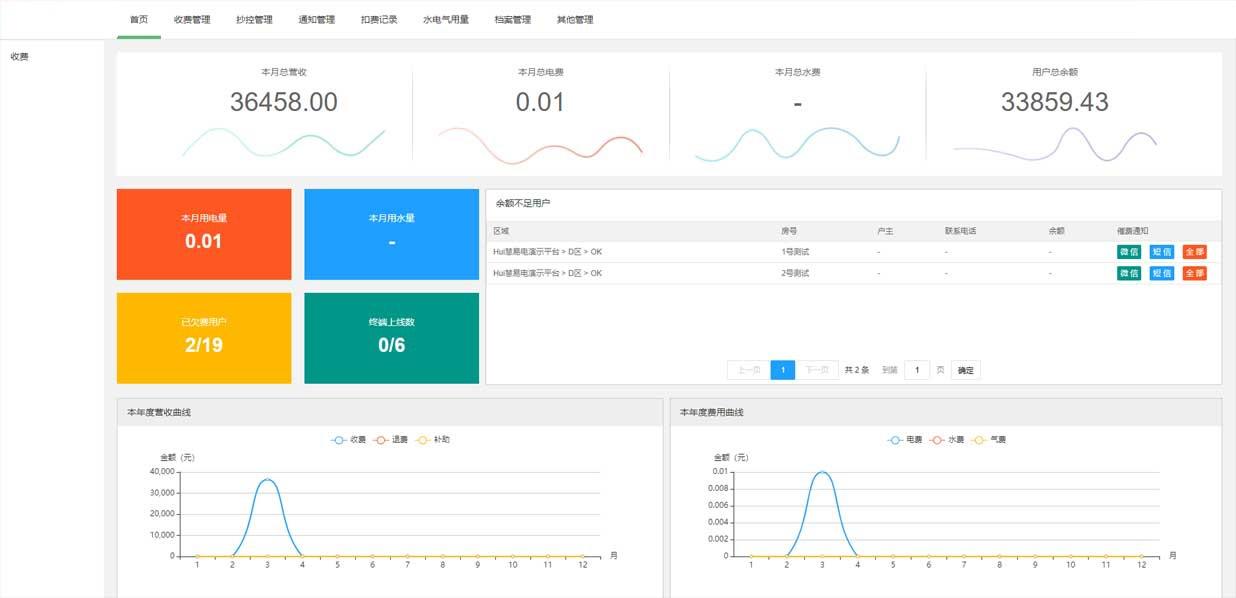Viewport: 1236px width, 598px height.
Task: Return to the 首页 tab
Action: 140,18
